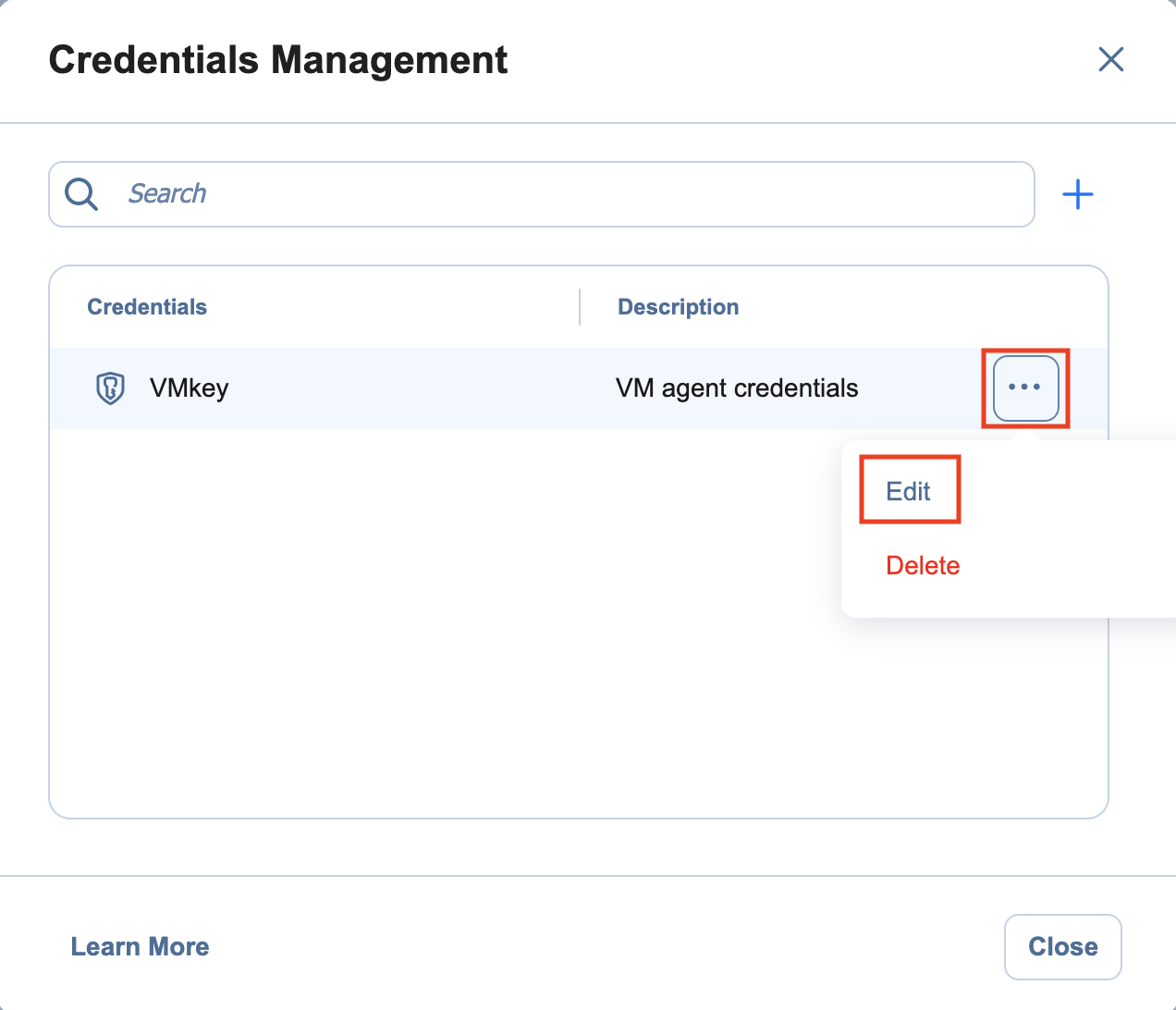The image size is (1176, 1010).
Task: Click the X to dismiss Credentials Management
Action: (x=1110, y=59)
